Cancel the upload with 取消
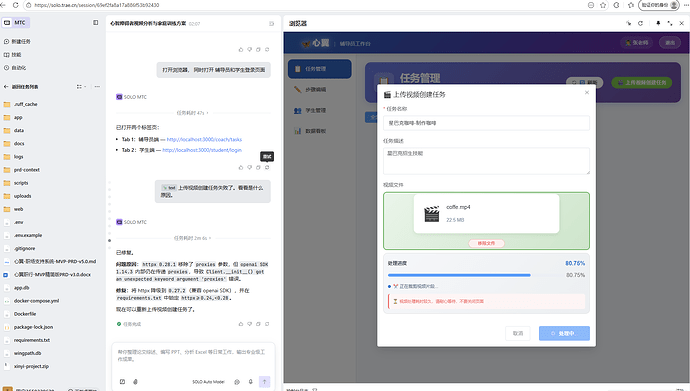 point(518,333)
